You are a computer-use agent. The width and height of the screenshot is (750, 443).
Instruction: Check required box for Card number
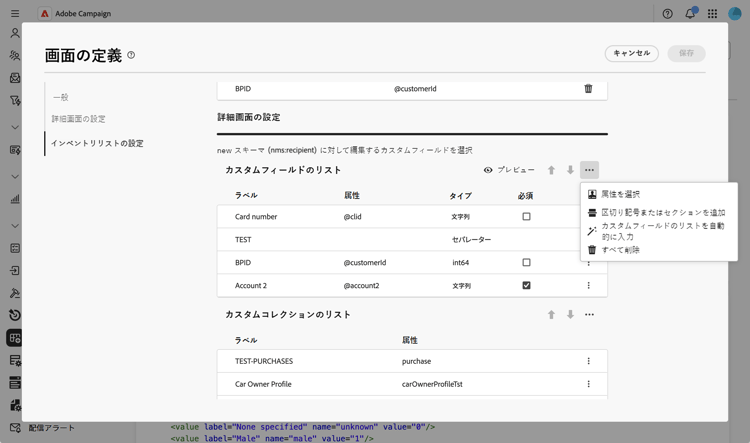[526, 217]
